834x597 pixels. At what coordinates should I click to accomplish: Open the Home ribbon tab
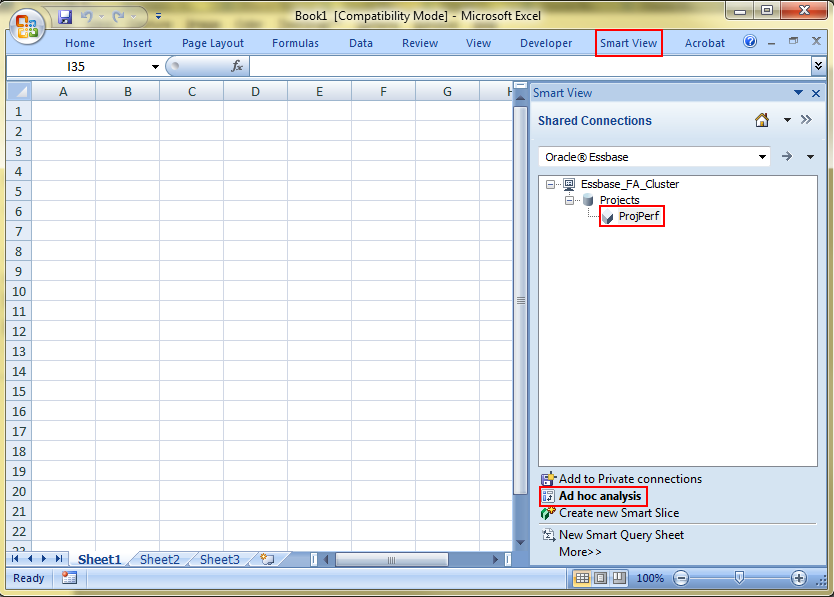click(x=80, y=43)
